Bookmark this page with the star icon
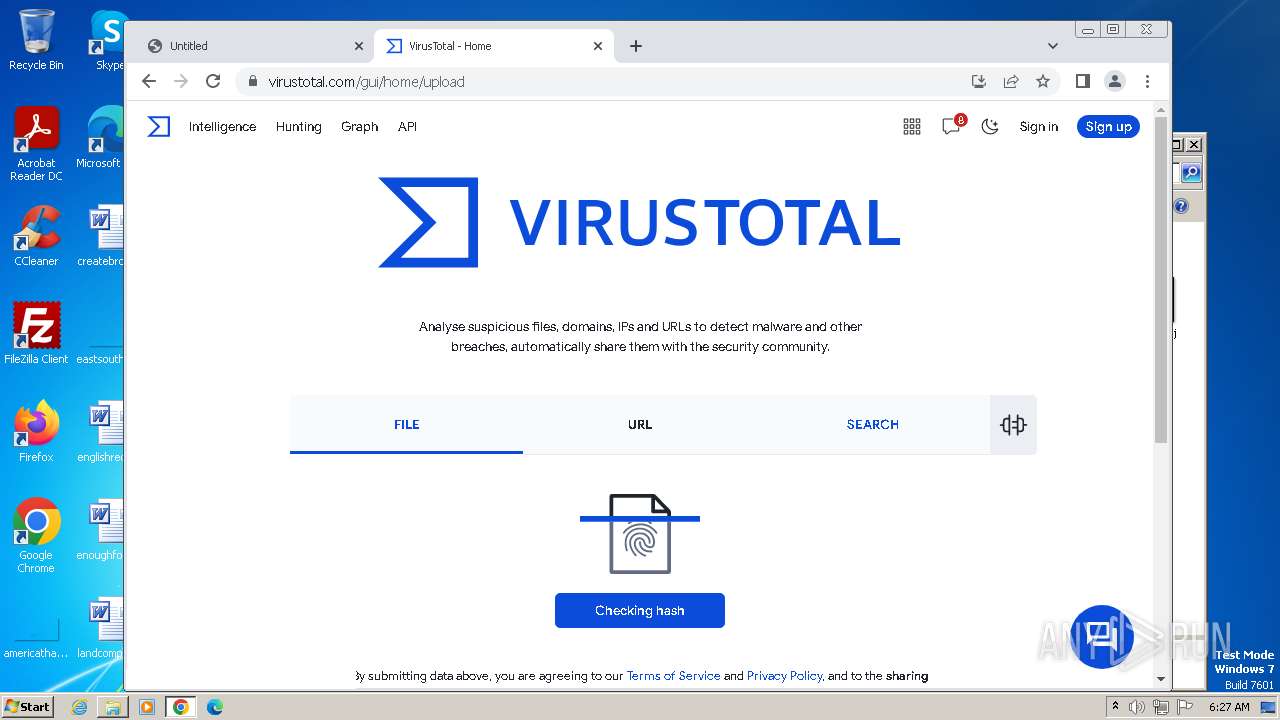The width and height of the screenshot is (1280, 720). click(1043, 81)
